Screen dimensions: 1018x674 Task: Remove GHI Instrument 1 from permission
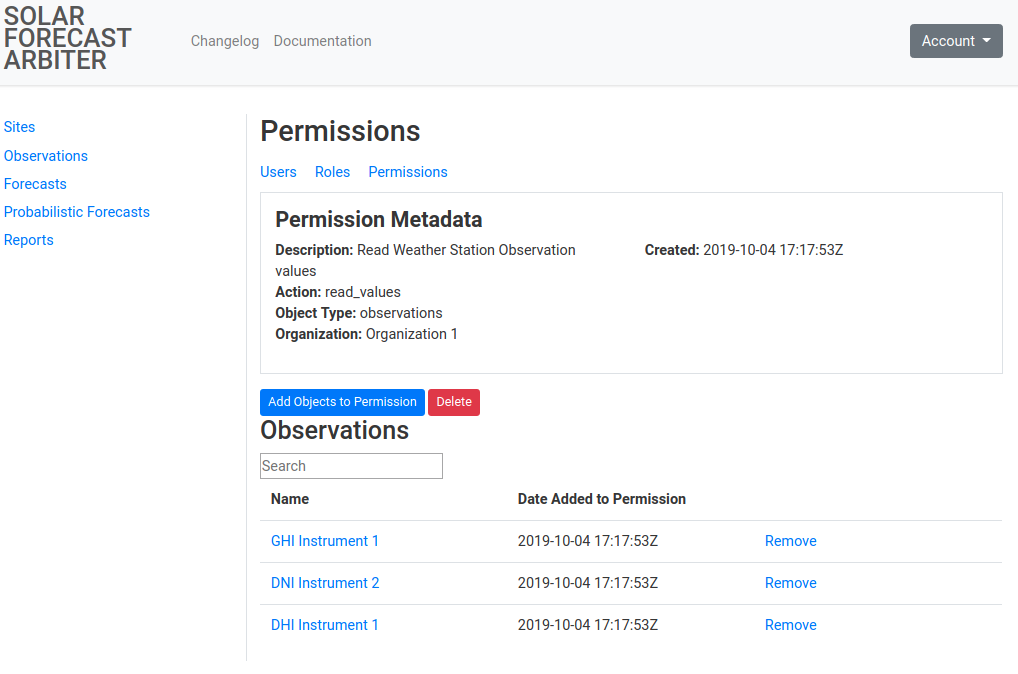coord(790,541)
